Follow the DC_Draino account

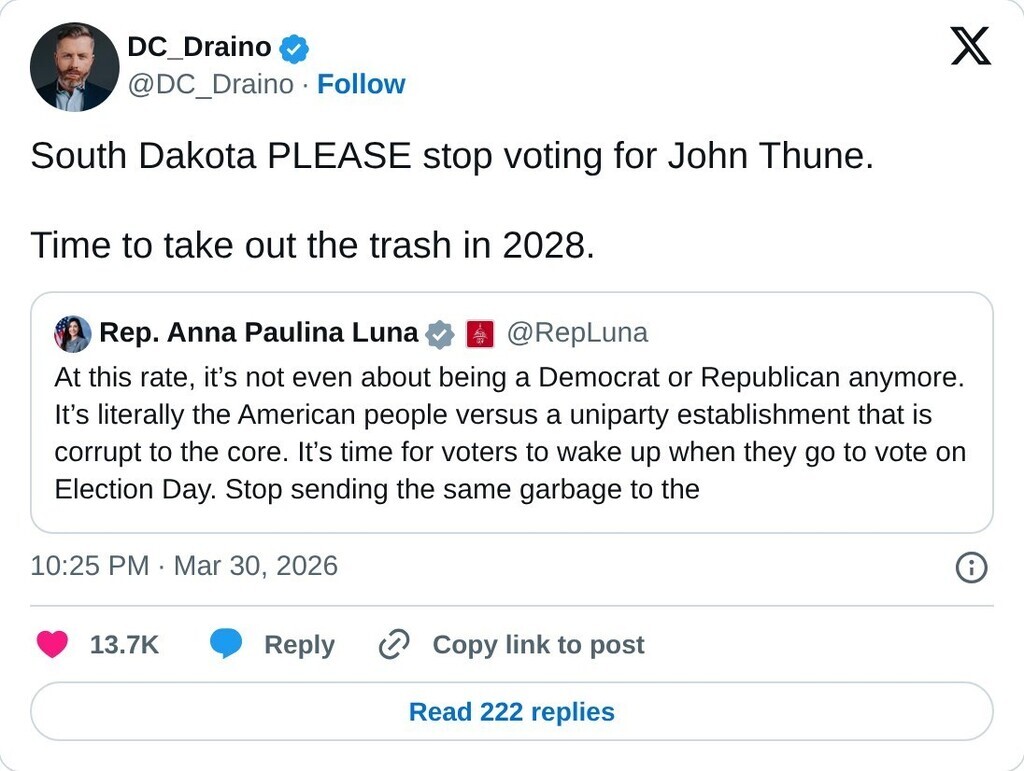(361, 85)
